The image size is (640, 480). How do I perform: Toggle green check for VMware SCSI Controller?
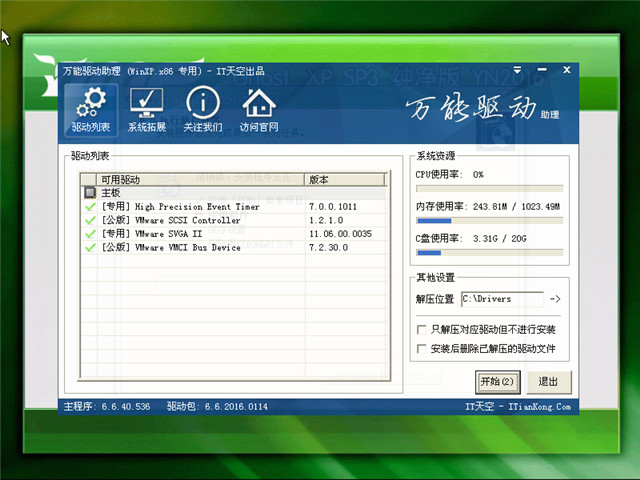click(x=90, y=220)
